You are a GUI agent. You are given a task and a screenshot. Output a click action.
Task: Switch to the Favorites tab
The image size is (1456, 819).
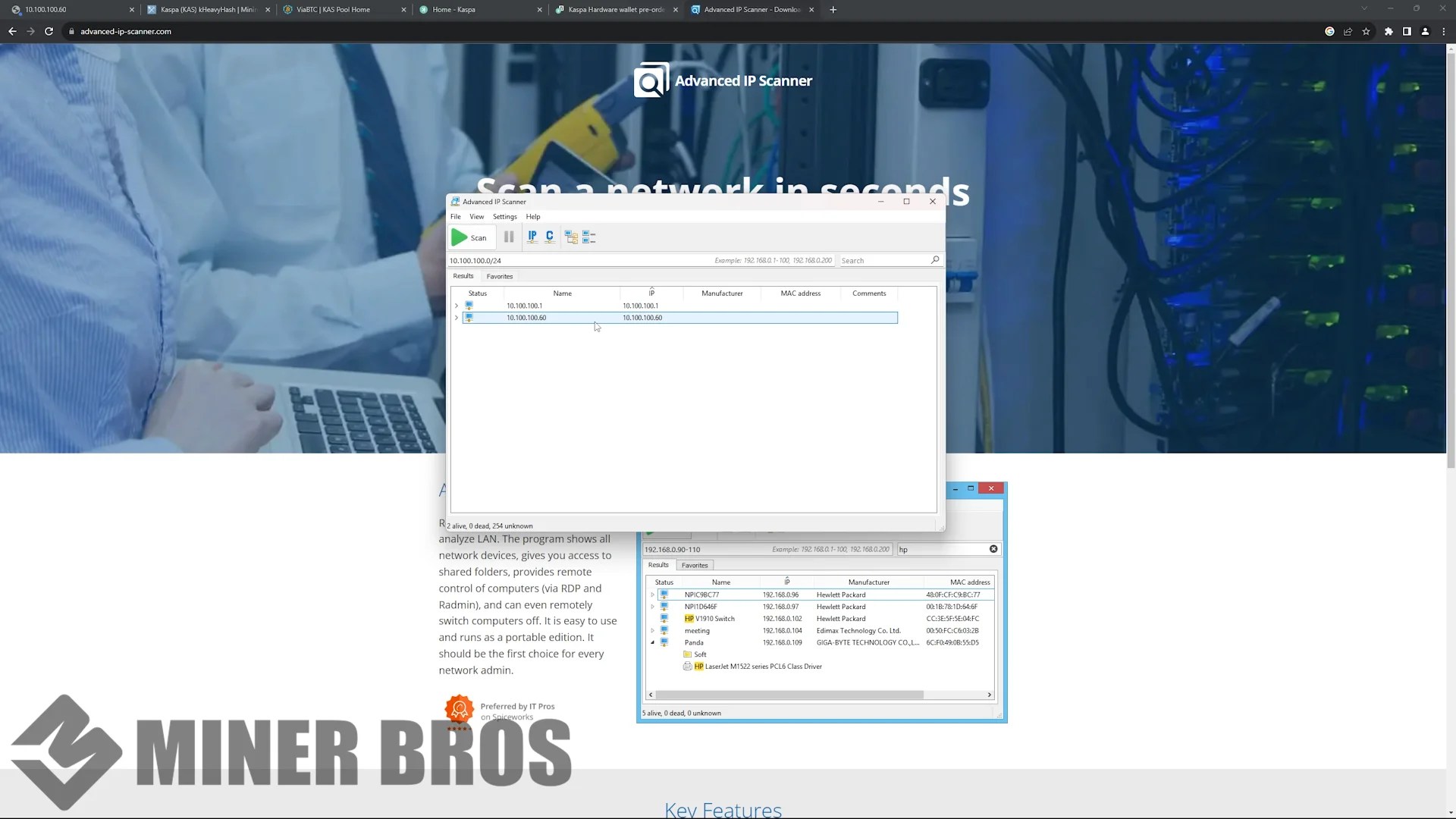[499, 276]
